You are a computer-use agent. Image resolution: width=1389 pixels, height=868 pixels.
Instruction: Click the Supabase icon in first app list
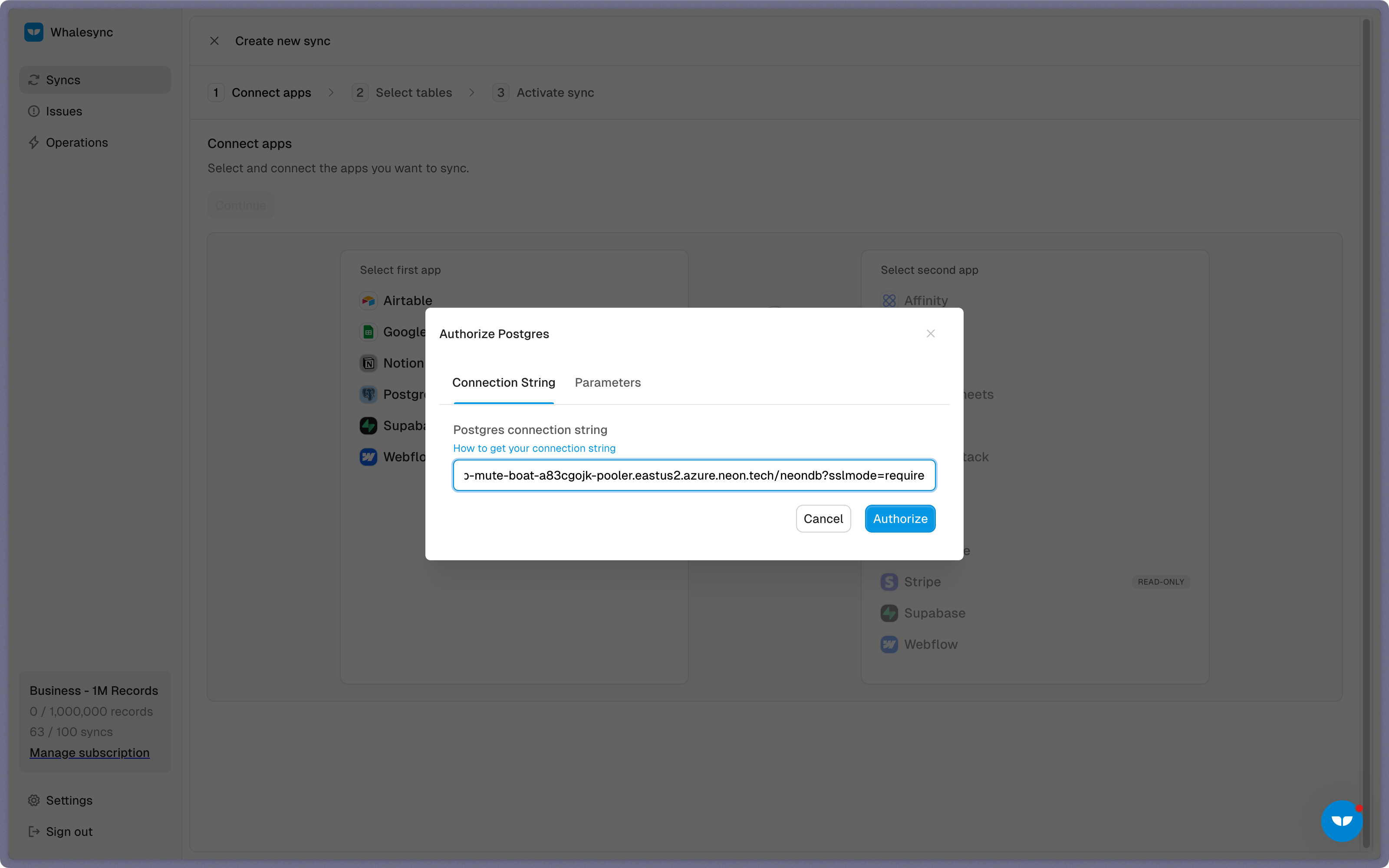coord(369,426)
